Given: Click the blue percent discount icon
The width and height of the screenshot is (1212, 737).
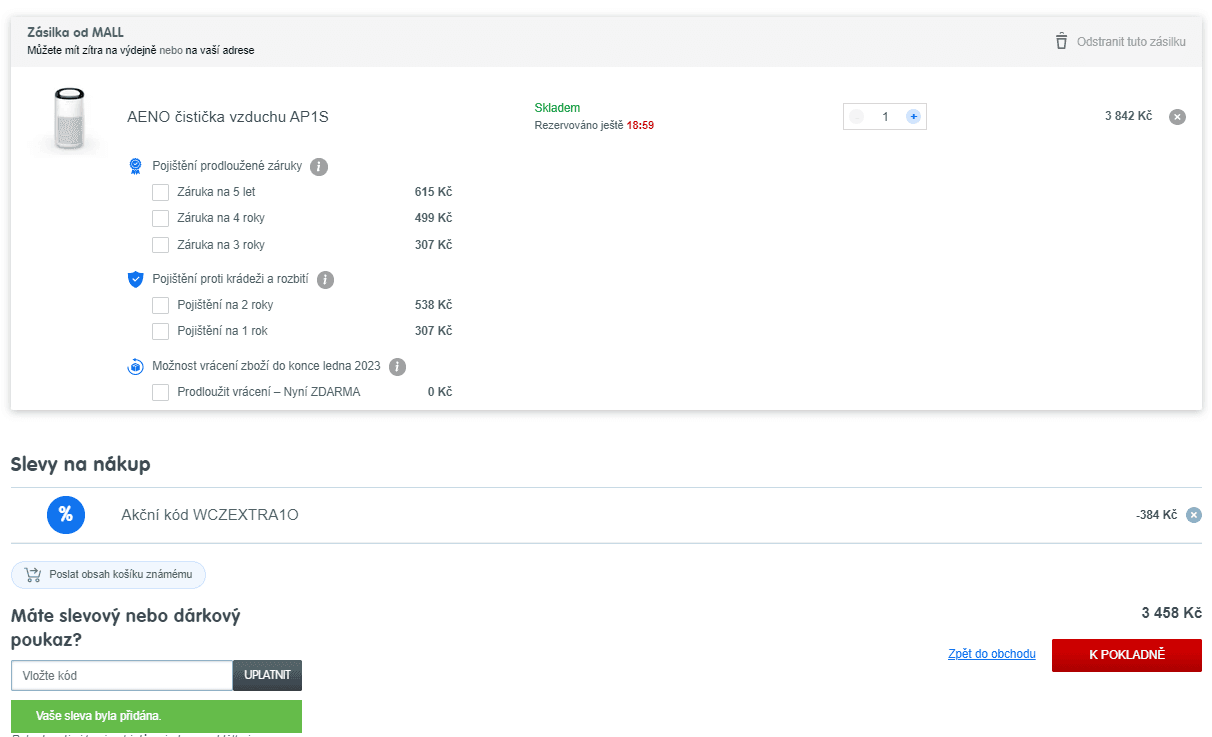Looking at the screenshot, I should click(66, 515).
